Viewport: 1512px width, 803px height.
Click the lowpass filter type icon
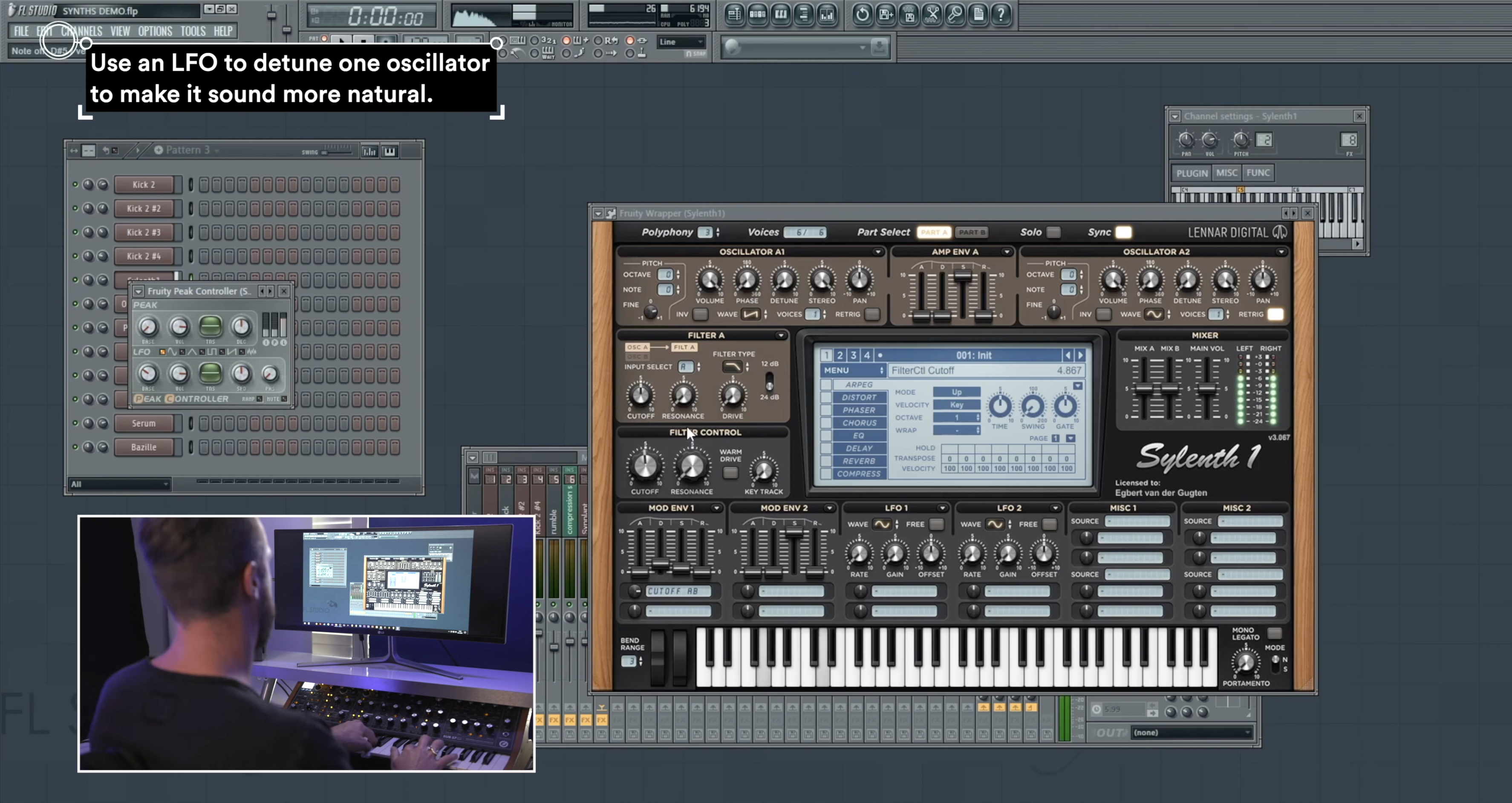coord(732,367)
